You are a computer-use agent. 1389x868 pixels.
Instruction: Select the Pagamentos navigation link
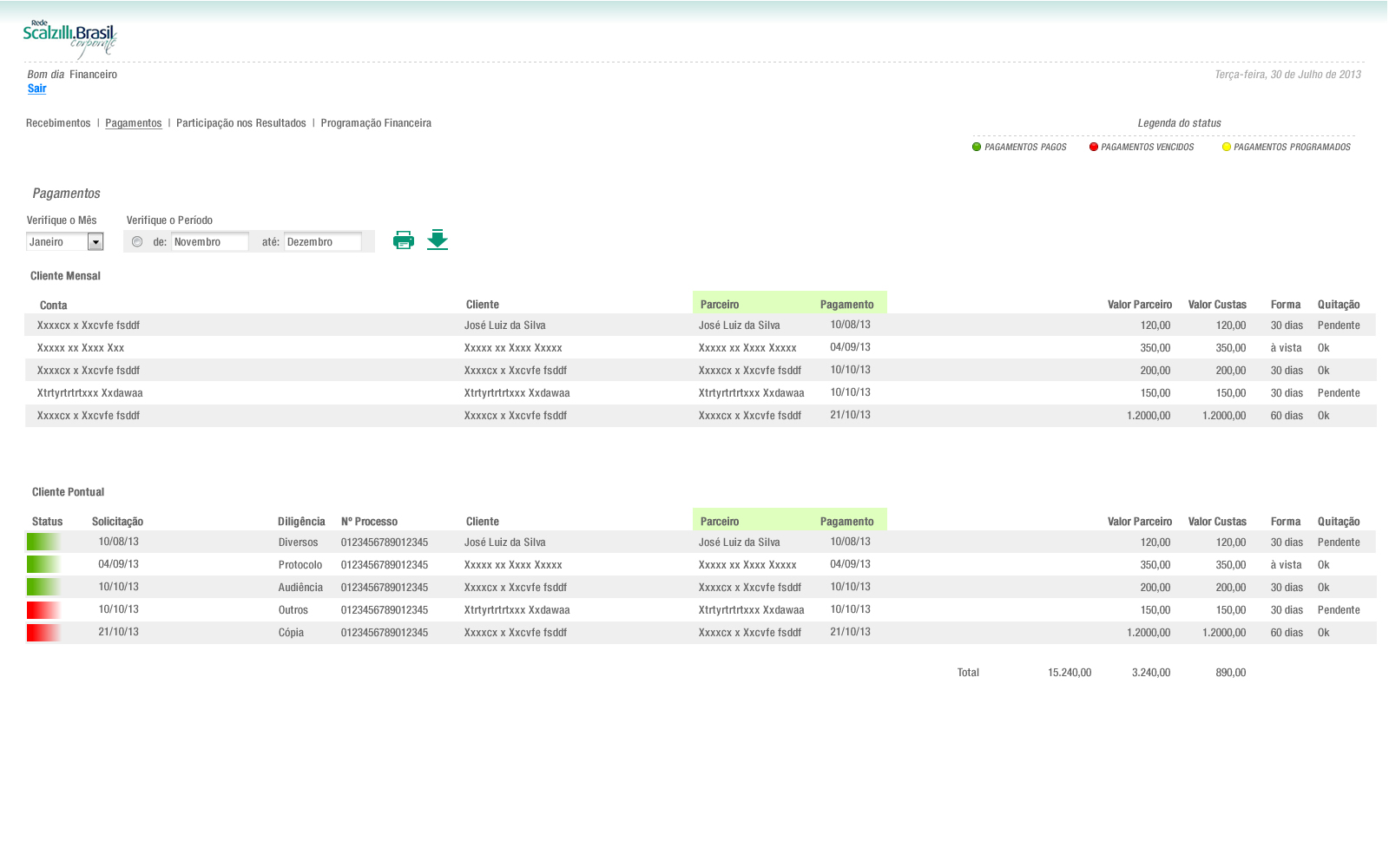[134, 123]
